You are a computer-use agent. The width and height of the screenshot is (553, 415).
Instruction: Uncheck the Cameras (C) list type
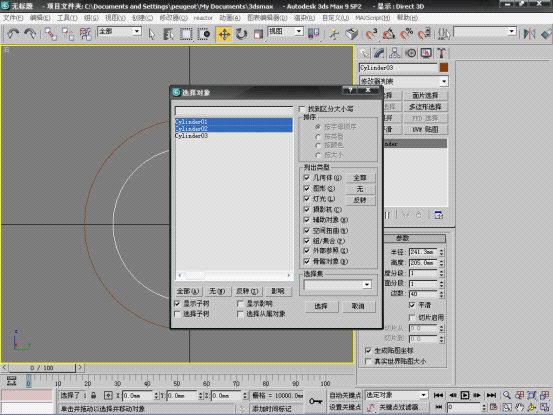[x=307, y=209]
